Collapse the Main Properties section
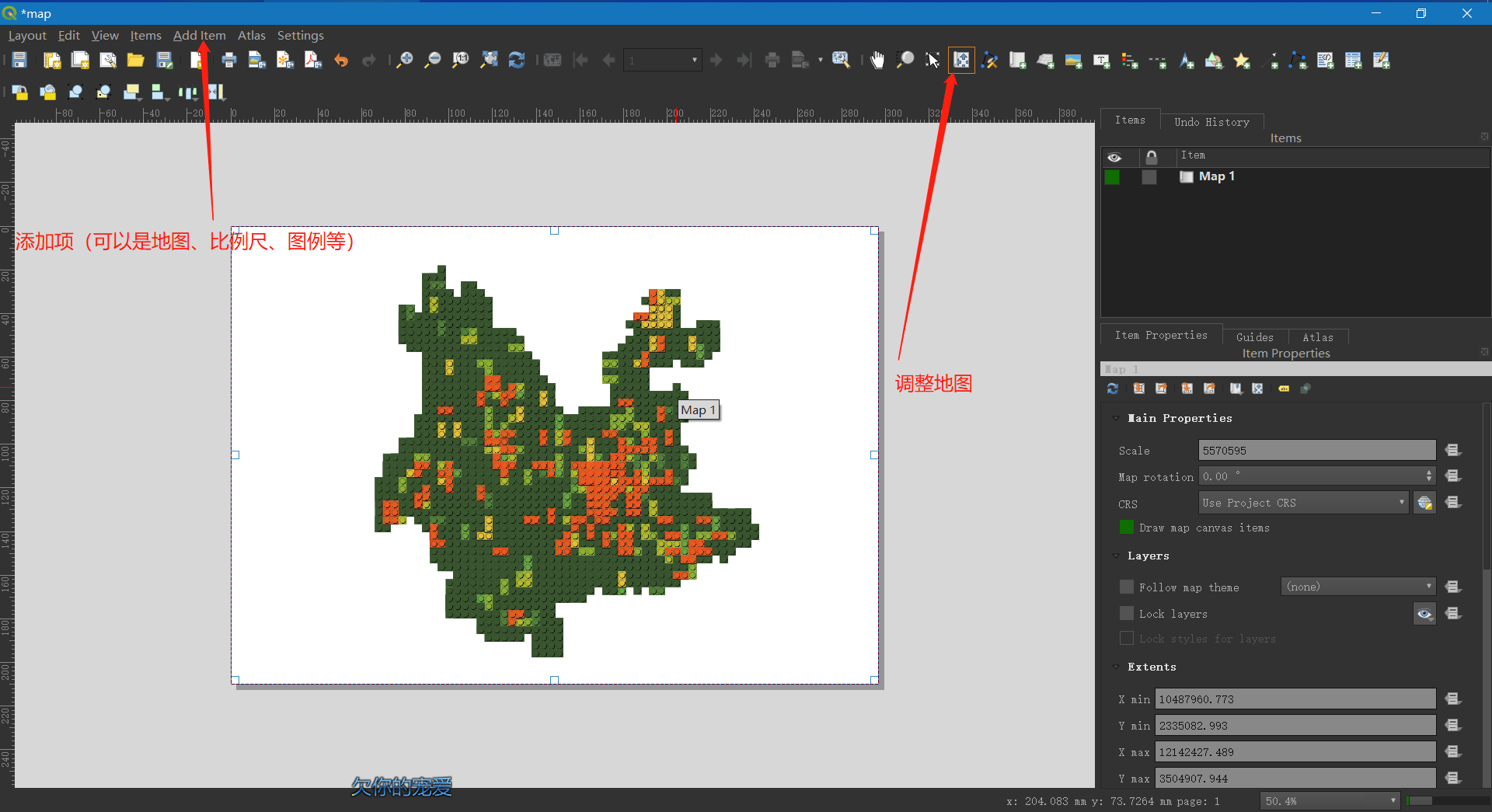1492x812 pixels. click(x=1117, y=418)
